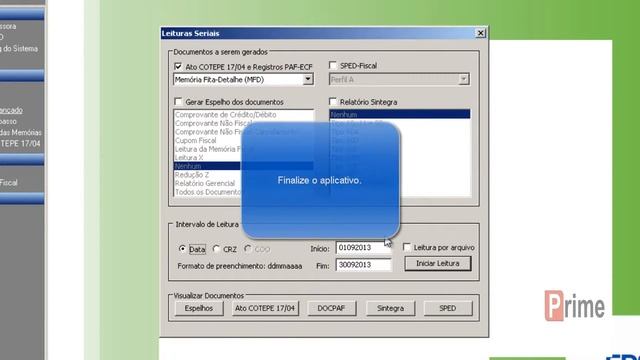Open the 'das Memórias' sidebar entry
640x360 pixels.
coord(21,133)
